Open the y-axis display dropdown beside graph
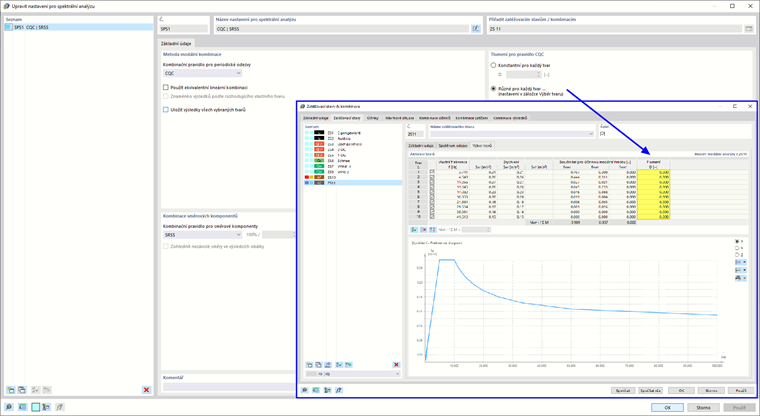The image size is (760, 416). [741, 270]
